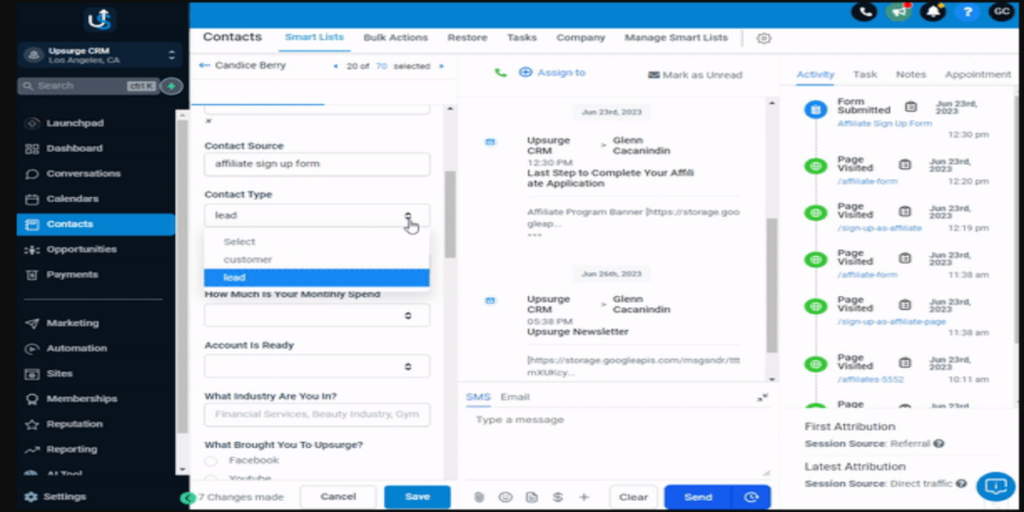This screenshot has height=512, width=1024.
Task: Click the schedule send clock icon
Action: [751, 497]
